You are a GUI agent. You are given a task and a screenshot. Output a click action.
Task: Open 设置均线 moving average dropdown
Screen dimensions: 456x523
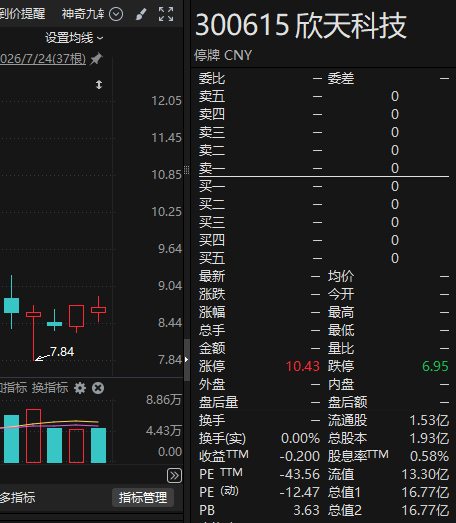(74, 38)
